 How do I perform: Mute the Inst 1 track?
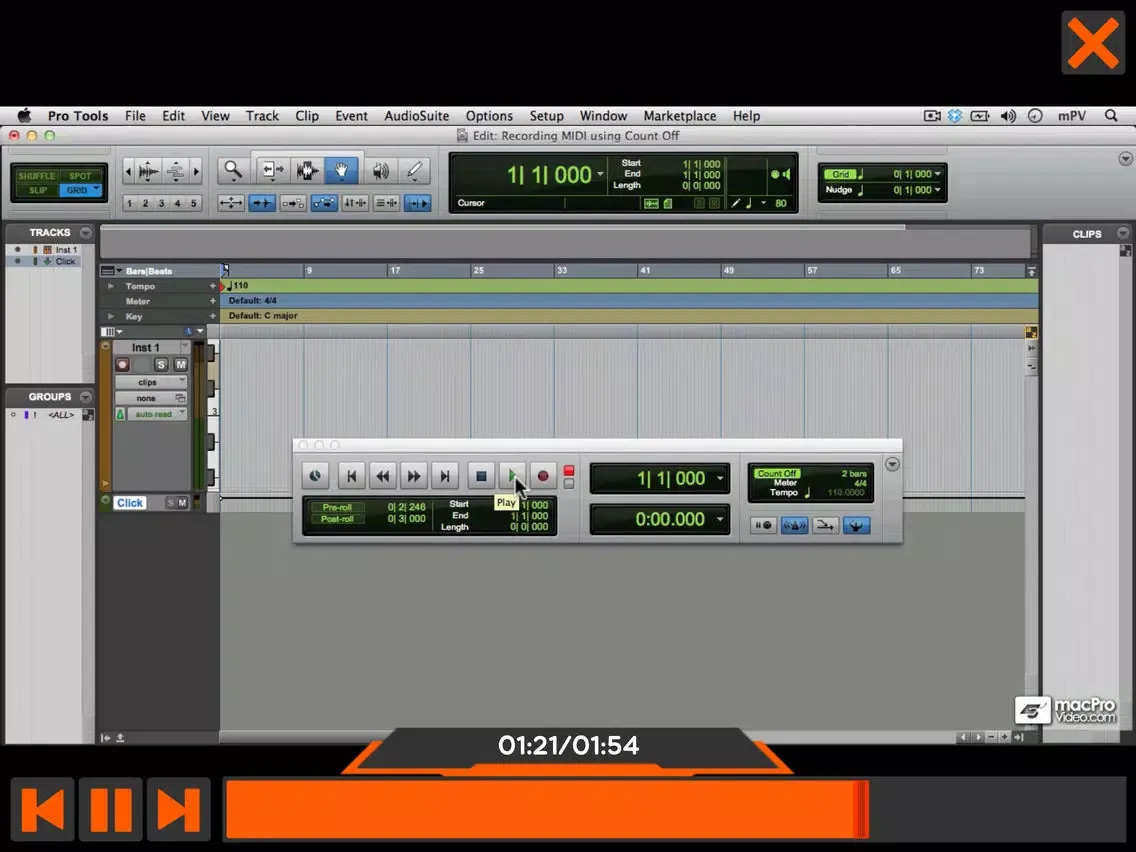pos(180,364)
